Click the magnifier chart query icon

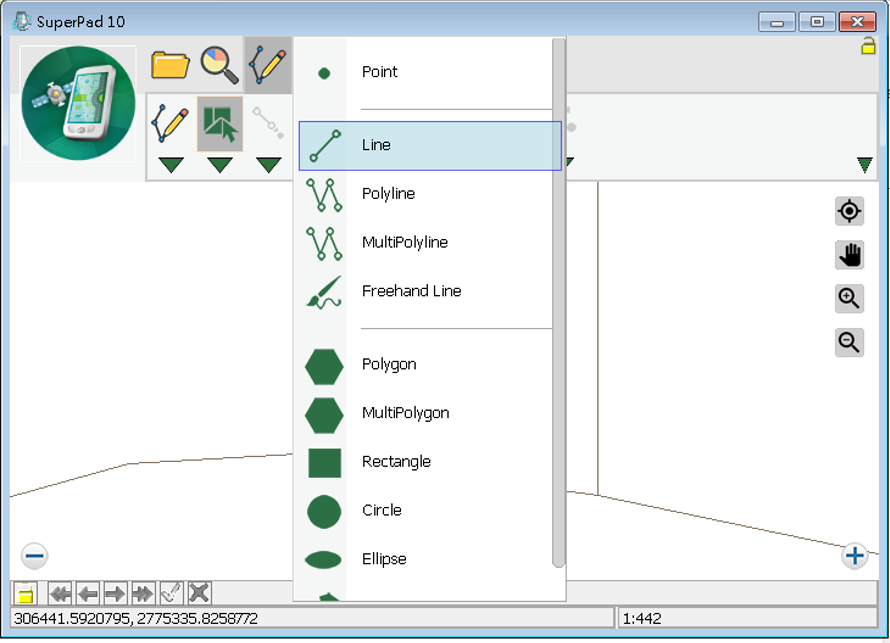pyautogui.click(x=219, y=65)
